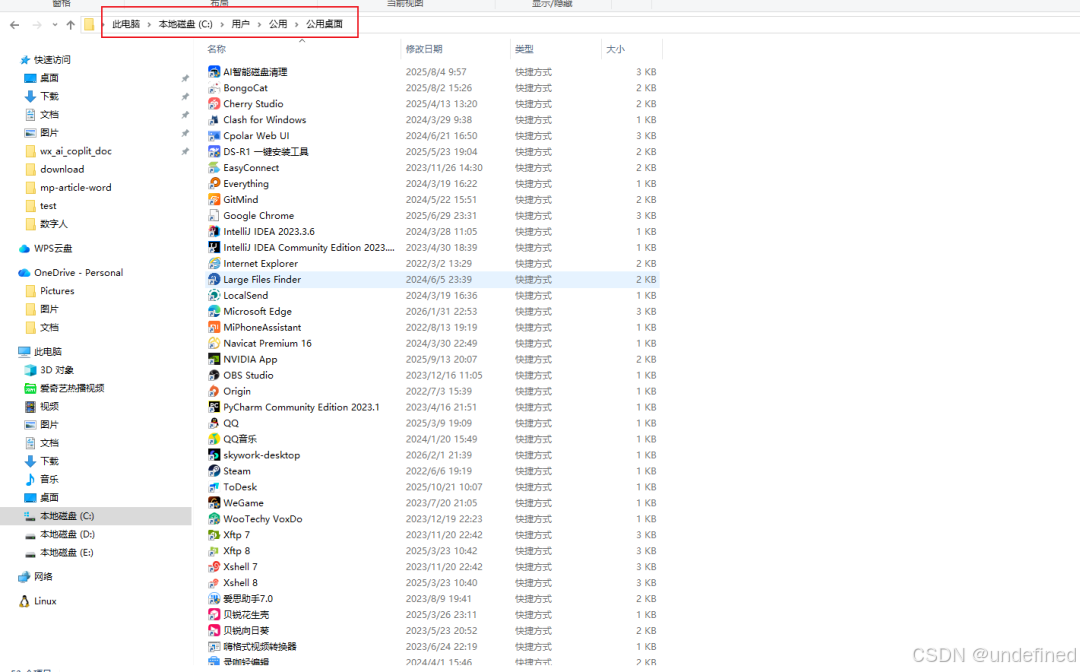Select the Internet Explorer shortcut icon
This screenshot has height=672, width=1080.
214,263
